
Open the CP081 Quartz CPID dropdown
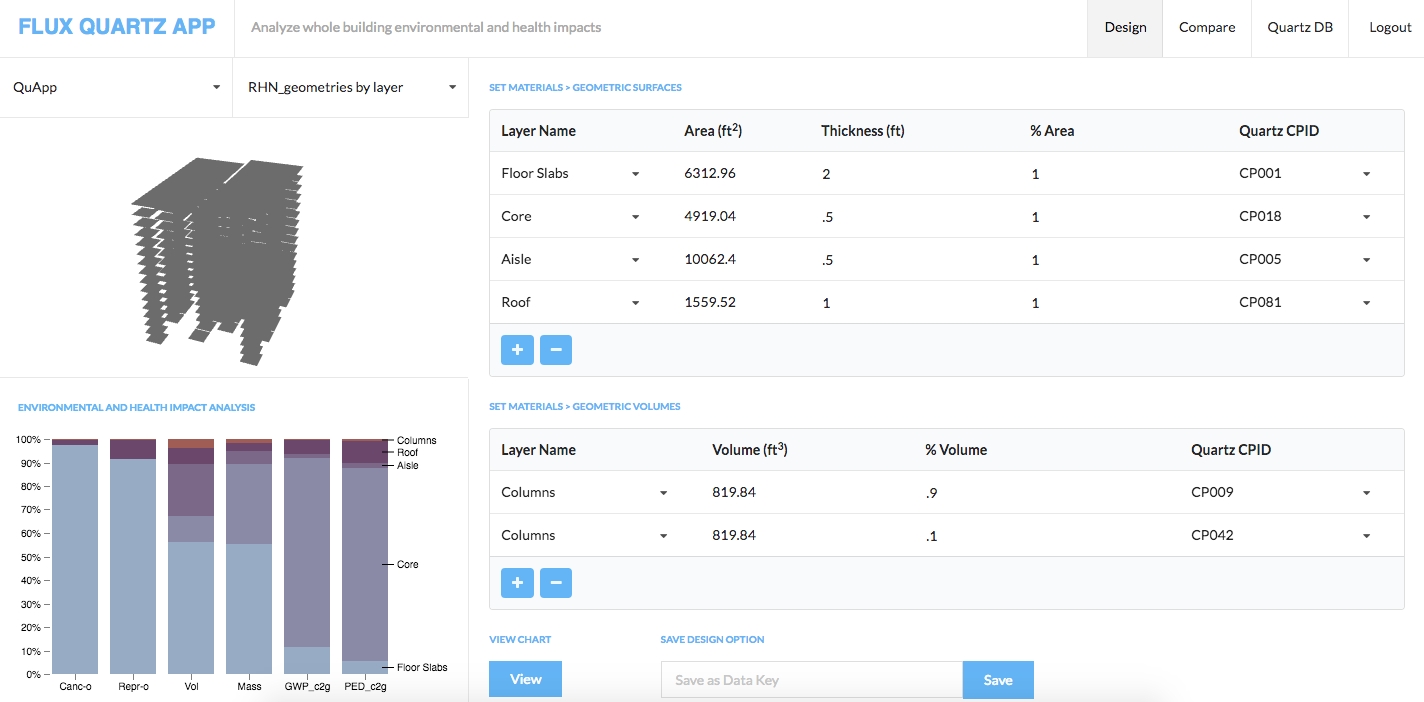pos(1305,302)
